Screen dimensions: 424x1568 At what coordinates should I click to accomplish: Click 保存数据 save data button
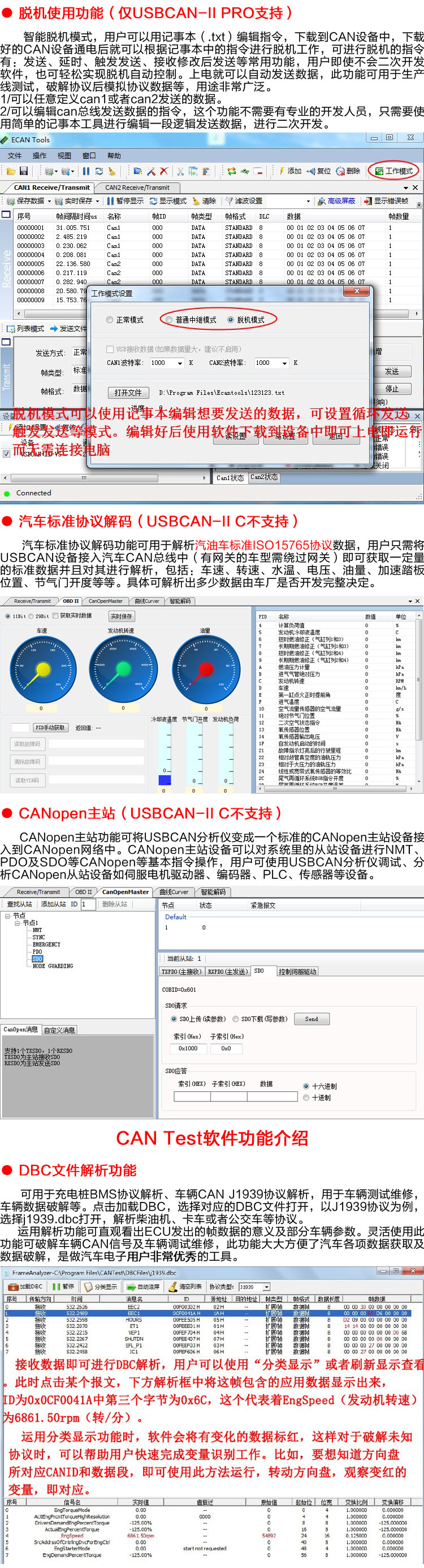(x=25, y=201)
